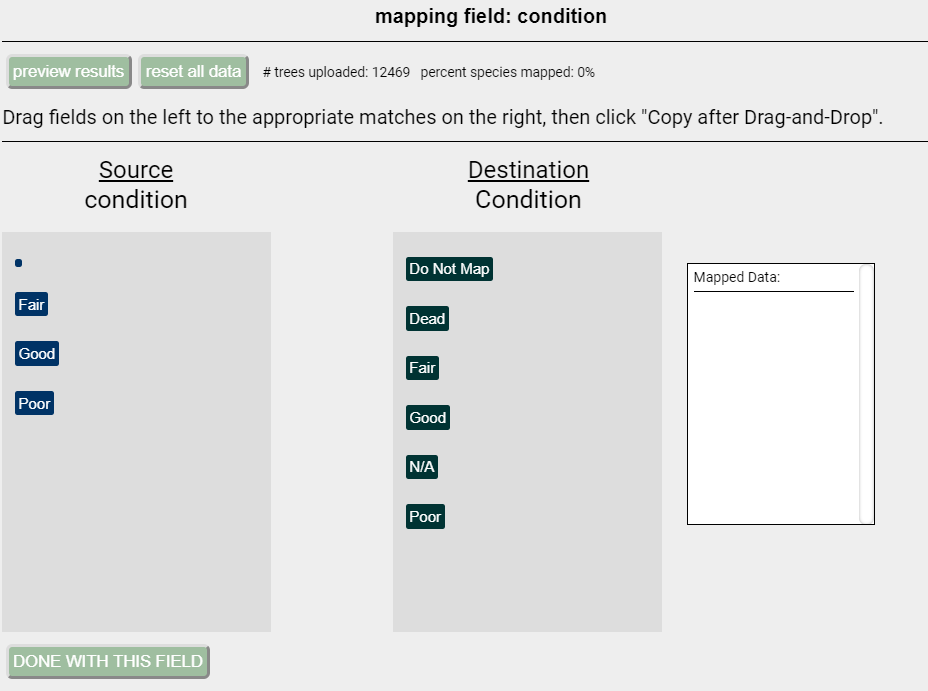
Task: Select the "Good" destination tag
Action: tap(428, 417)
